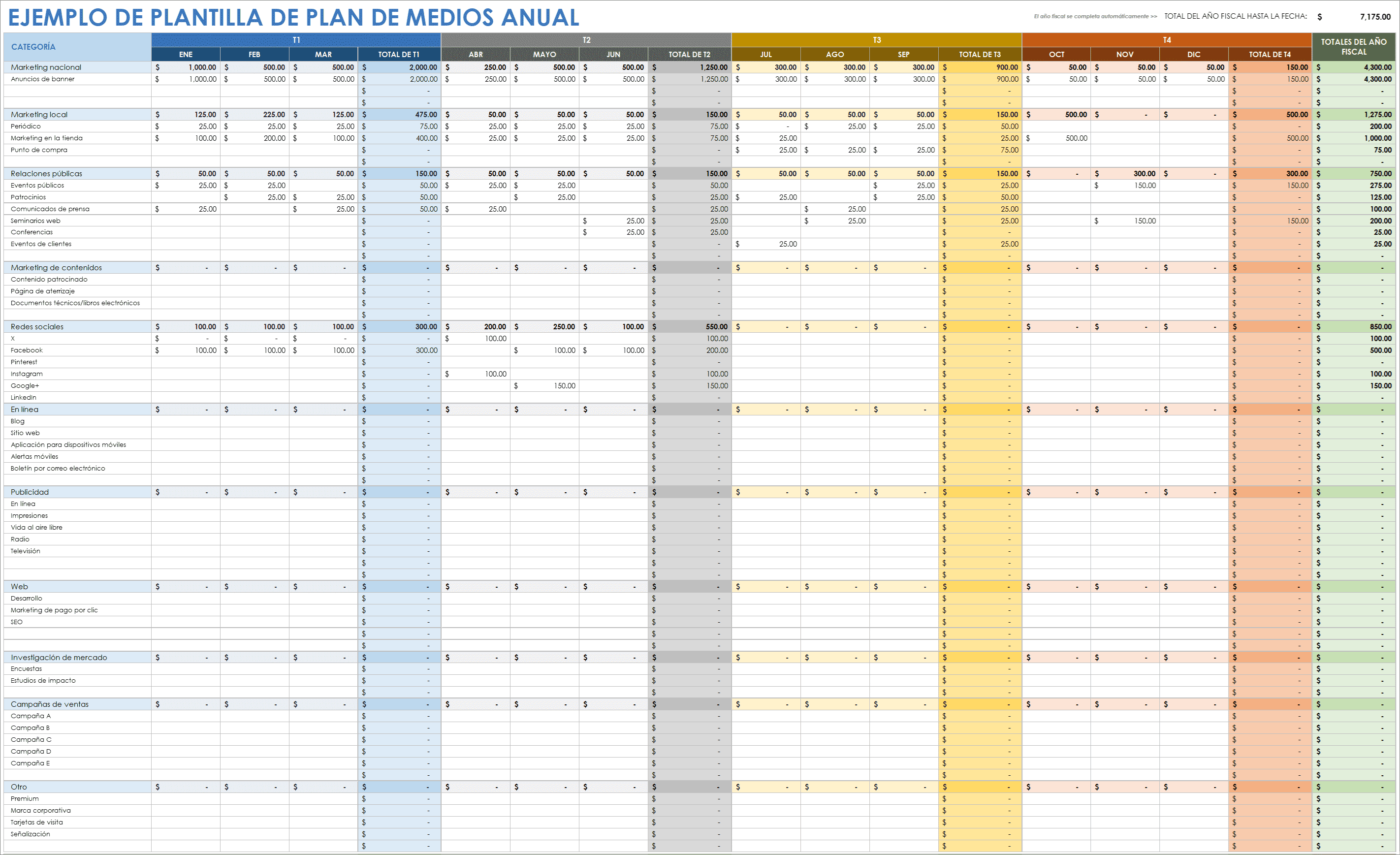The width and height of the screenshot is (1400, 855).
Task: Click the 'TOTAL DEL AÑO FISCAL HASTA LA FECHA' label
Action: [1235, 16]
